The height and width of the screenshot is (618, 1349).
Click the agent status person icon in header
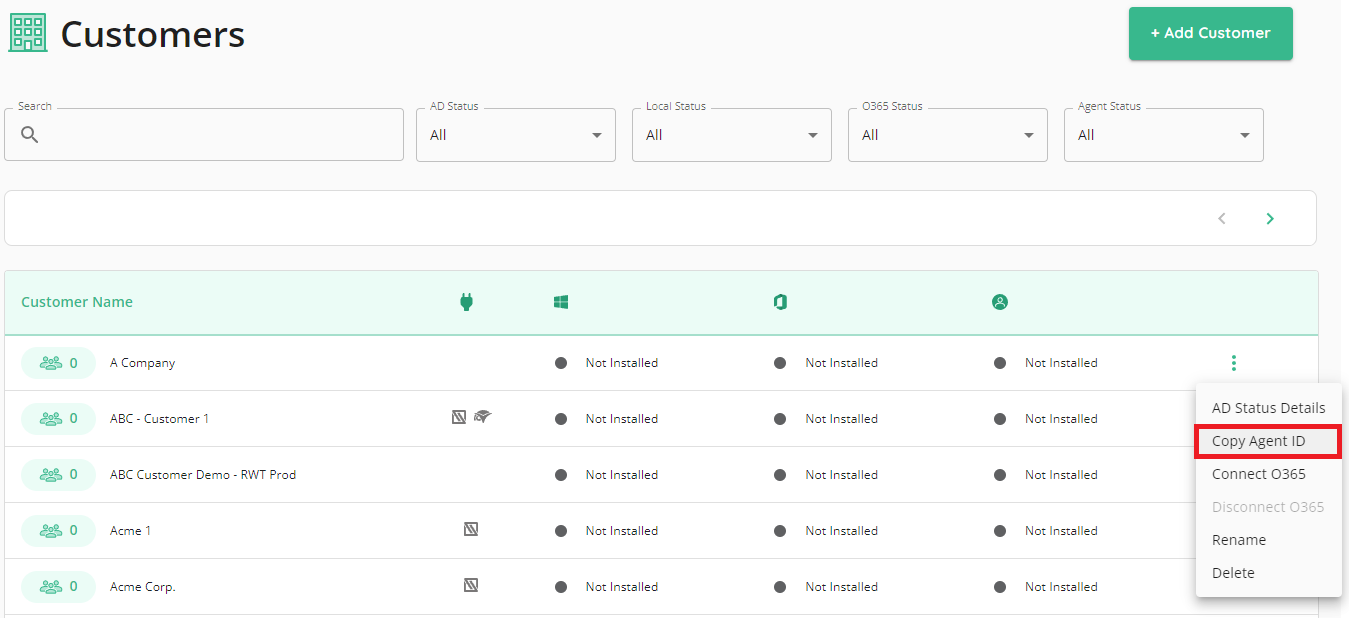click(x=1000, y=301)
